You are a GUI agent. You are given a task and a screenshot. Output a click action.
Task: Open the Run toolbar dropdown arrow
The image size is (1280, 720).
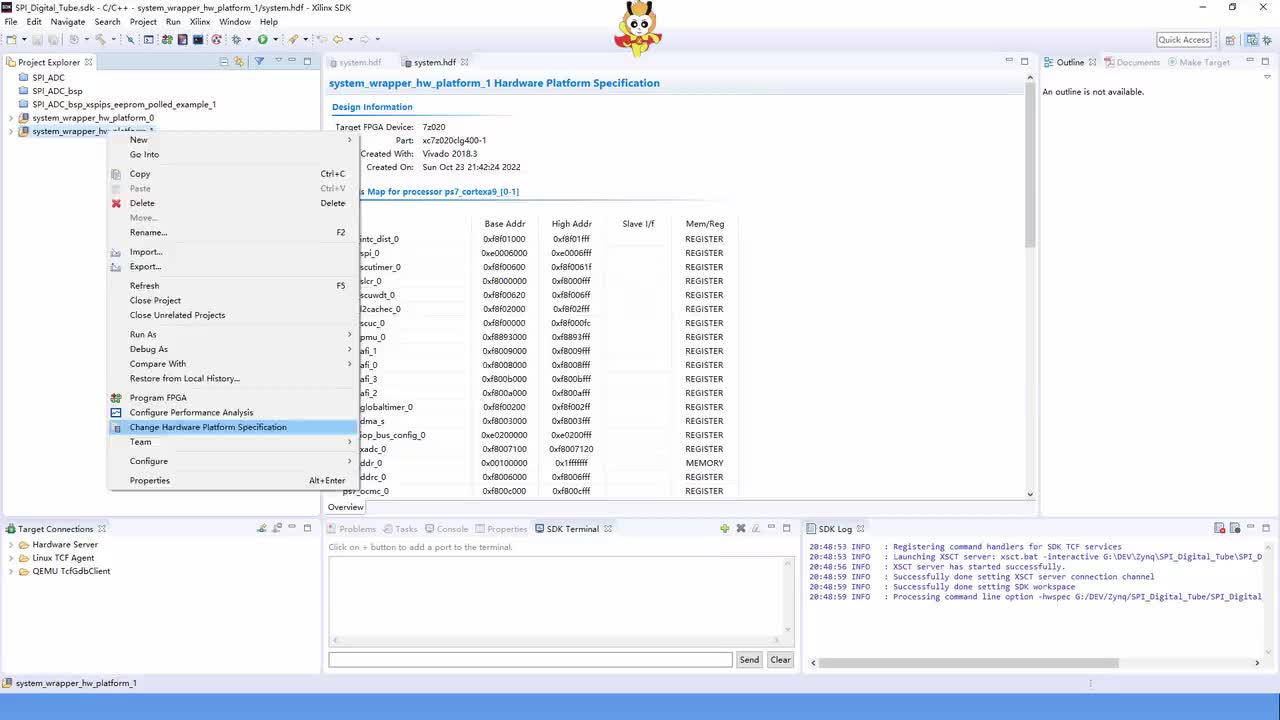275,39
